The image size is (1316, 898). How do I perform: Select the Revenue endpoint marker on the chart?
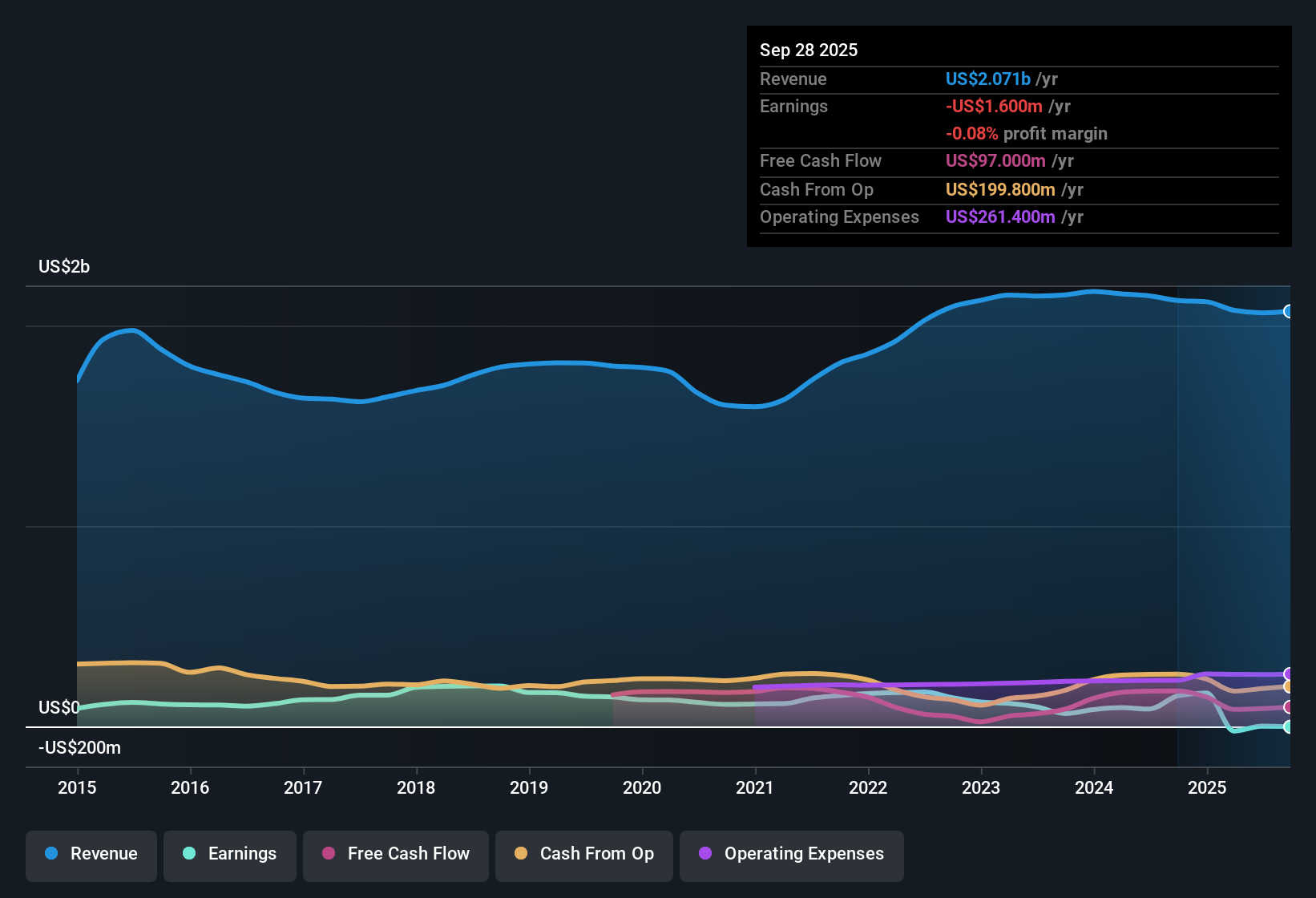coord(1289,310)
